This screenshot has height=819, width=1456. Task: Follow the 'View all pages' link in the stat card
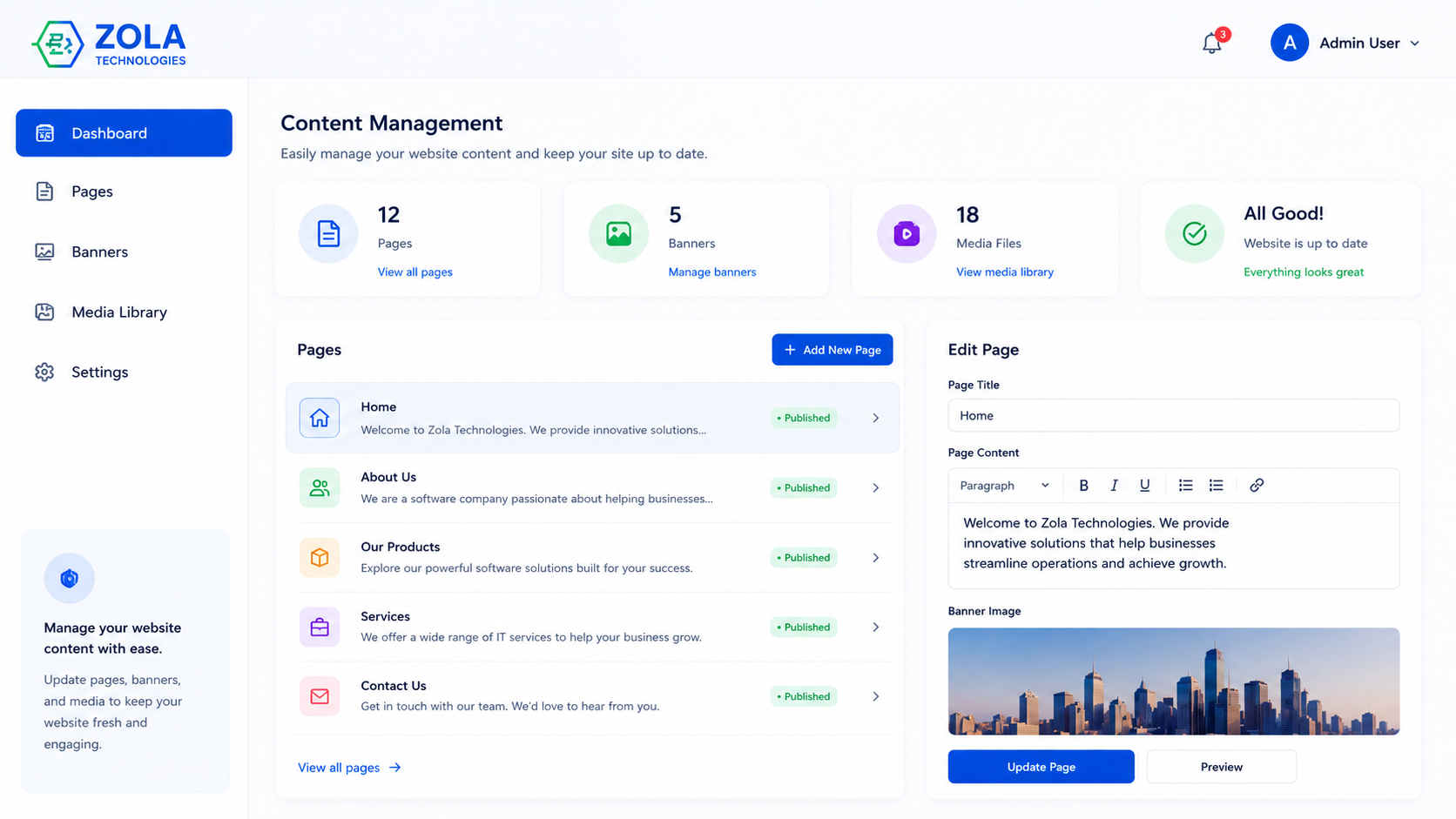(x=415, y=272)
